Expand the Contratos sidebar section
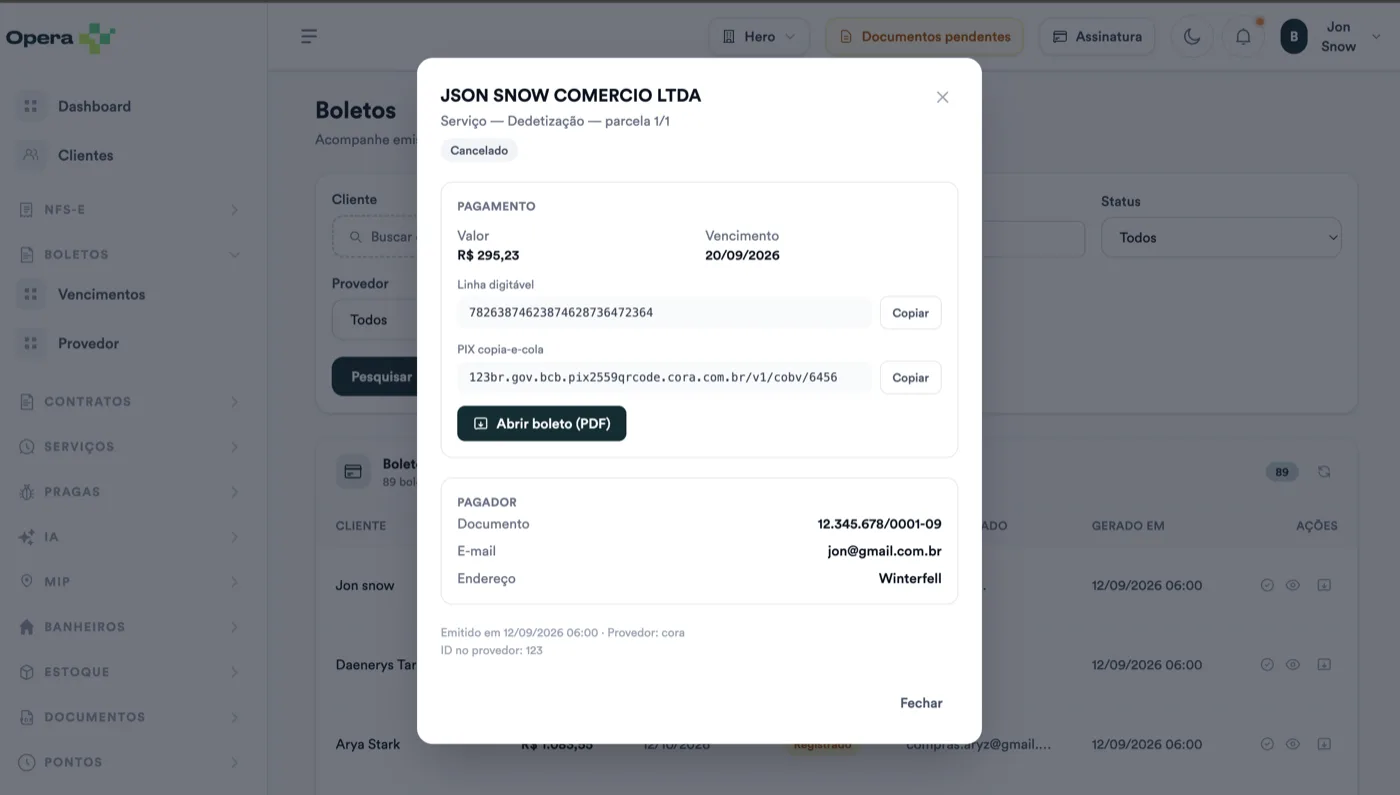Viewport: 1400px width, 795px height. click(129, 402)
